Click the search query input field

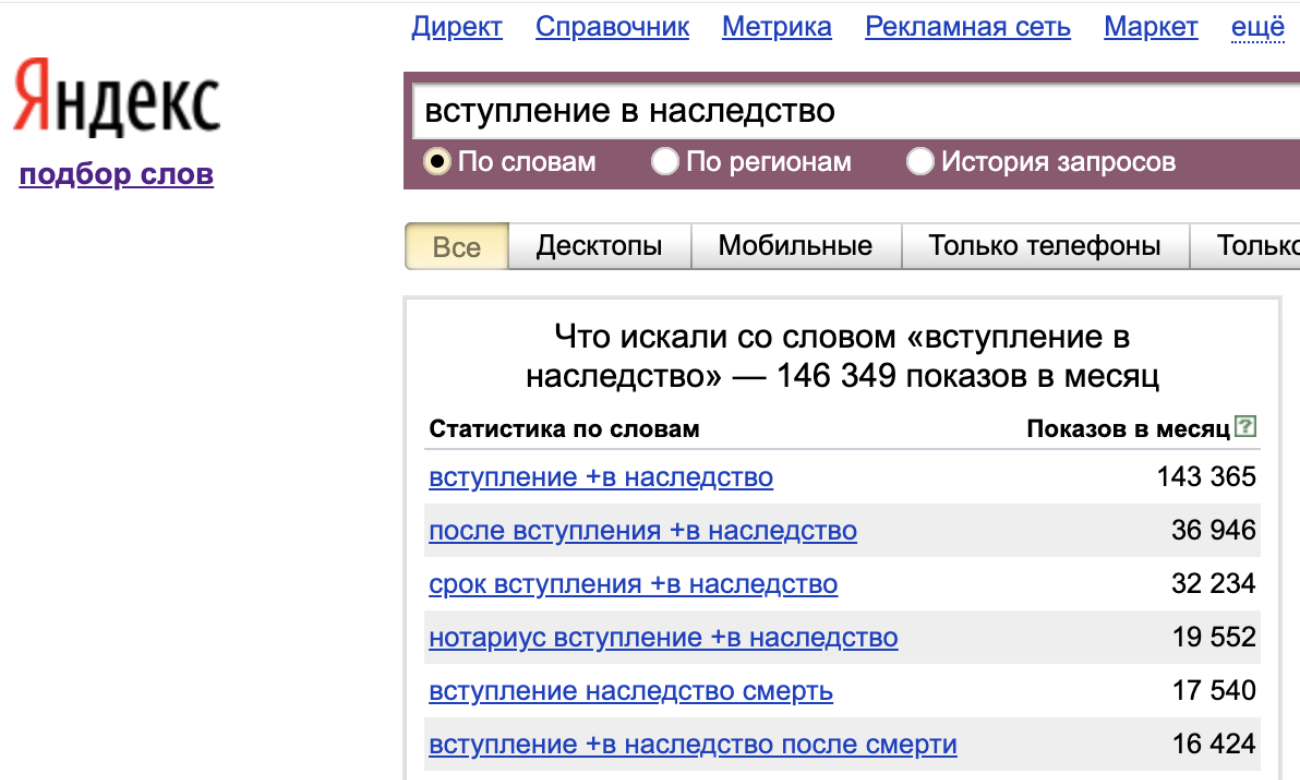(850, 110)
